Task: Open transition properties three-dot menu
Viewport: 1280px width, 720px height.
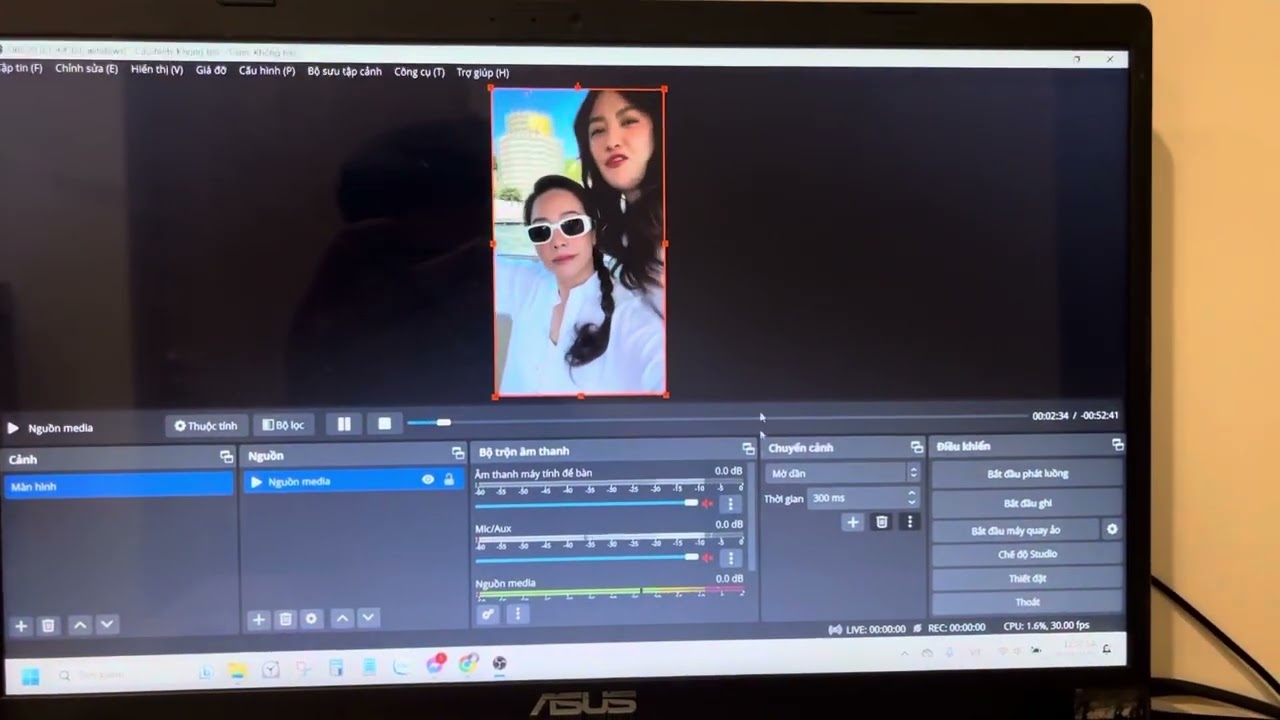Action: [909, 522]
